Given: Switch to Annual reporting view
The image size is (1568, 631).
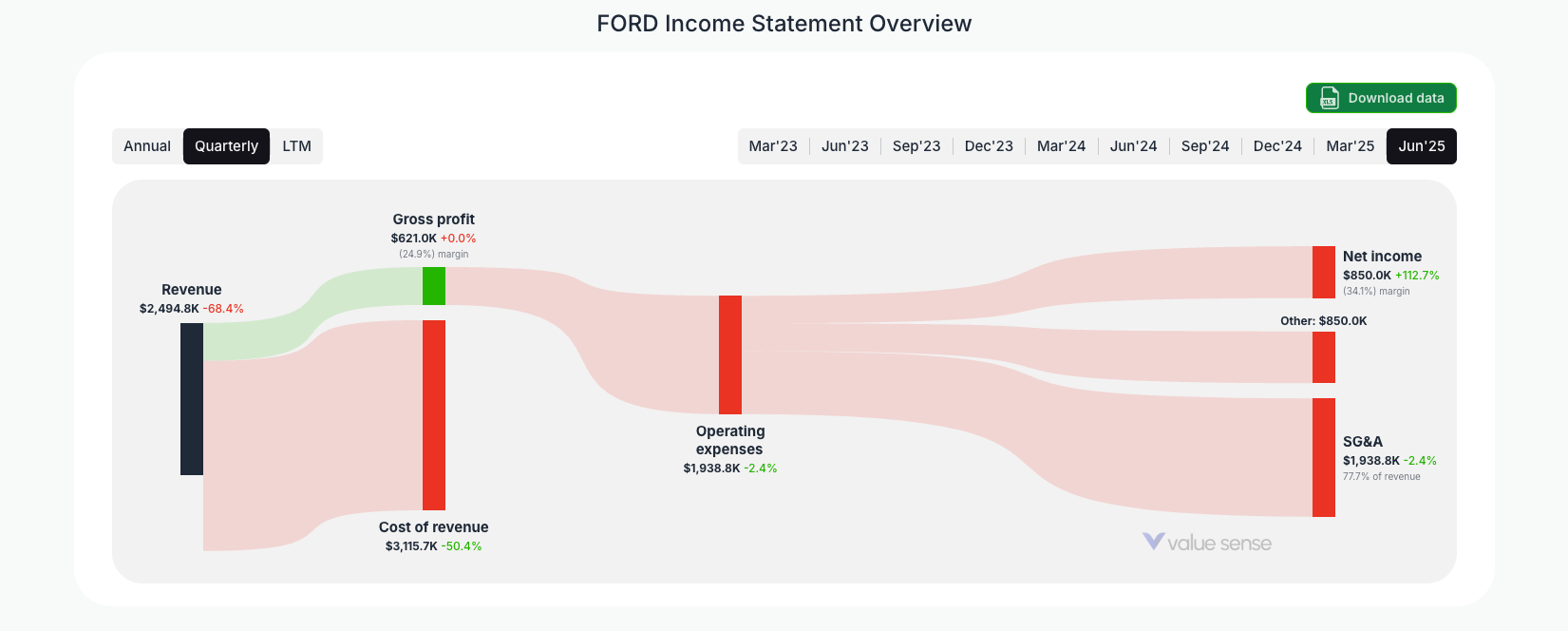Looking at the screenshot, I should click(x=147, y=145).
